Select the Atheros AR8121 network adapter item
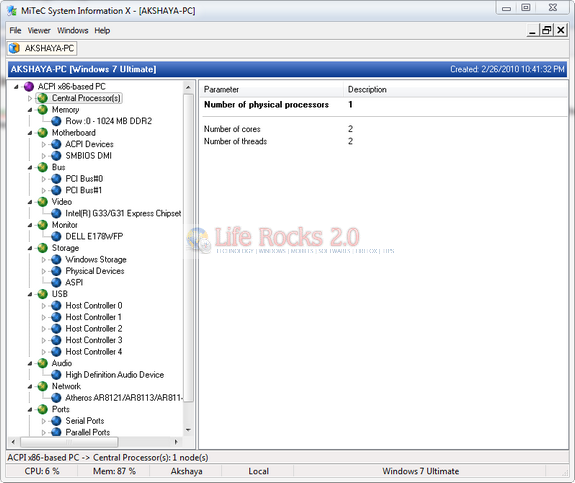The width and height of the screenshot is (575, 483). point(124,398)
